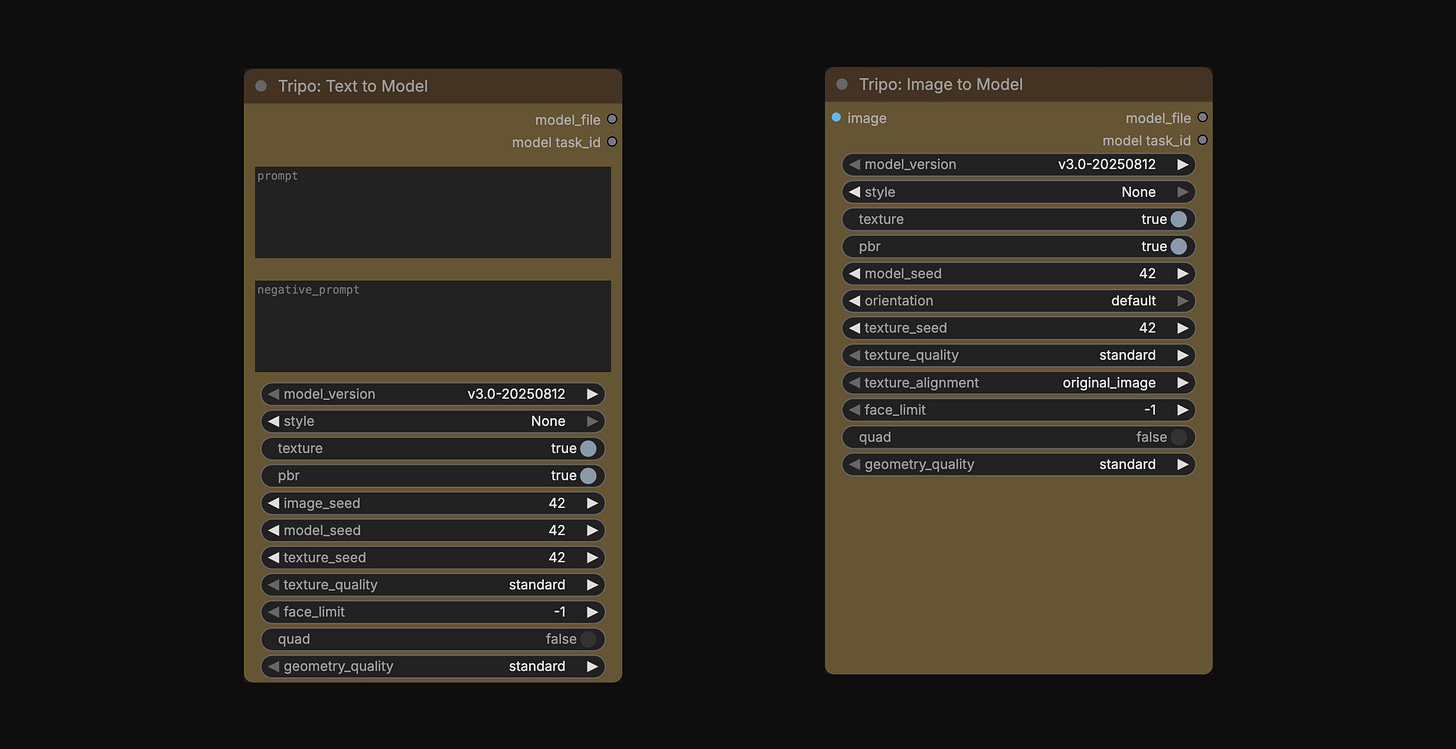
Task: Increase model_seed in Image to Model node
Action: 1183,273
